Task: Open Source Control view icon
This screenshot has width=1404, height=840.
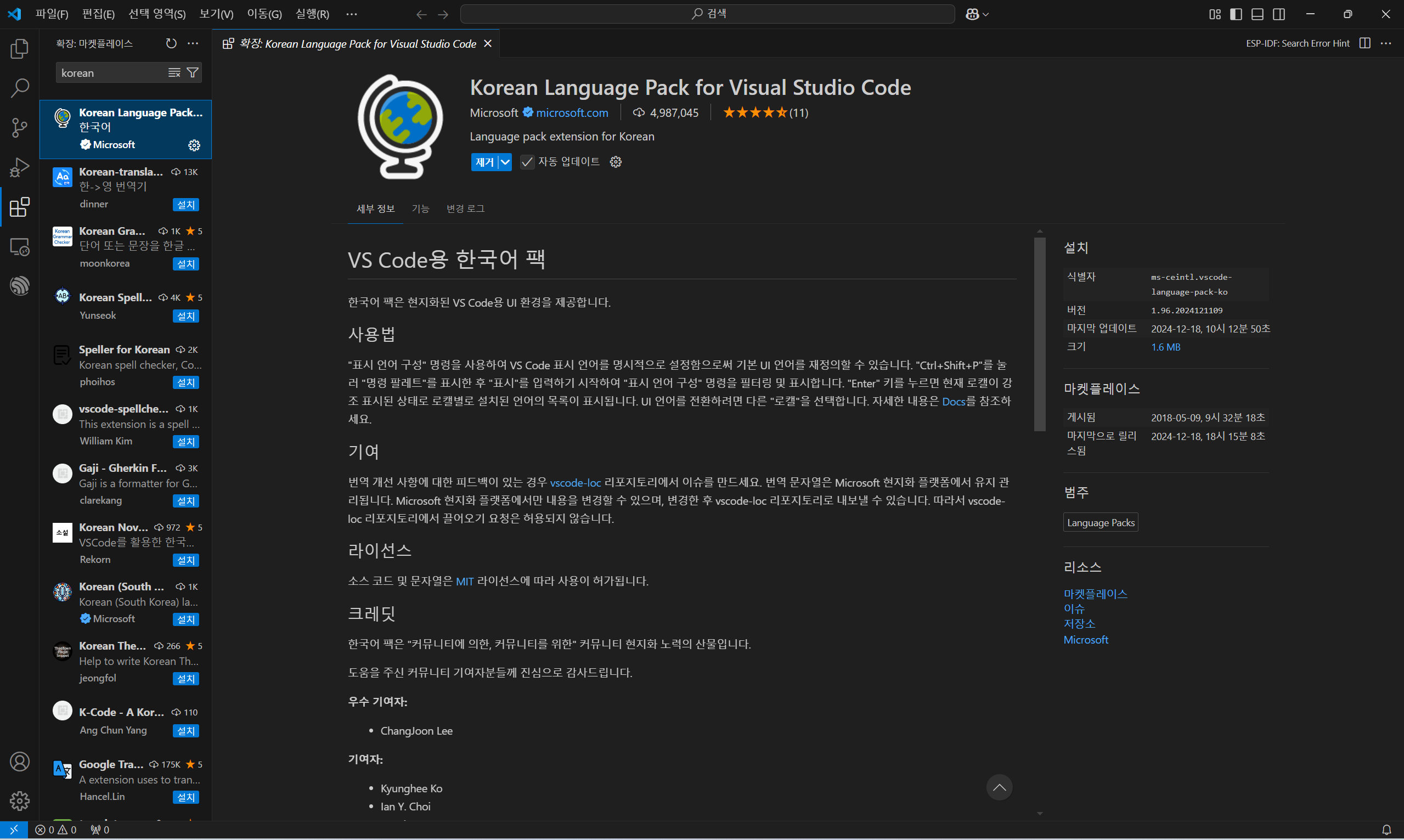Action: point(19,127)
